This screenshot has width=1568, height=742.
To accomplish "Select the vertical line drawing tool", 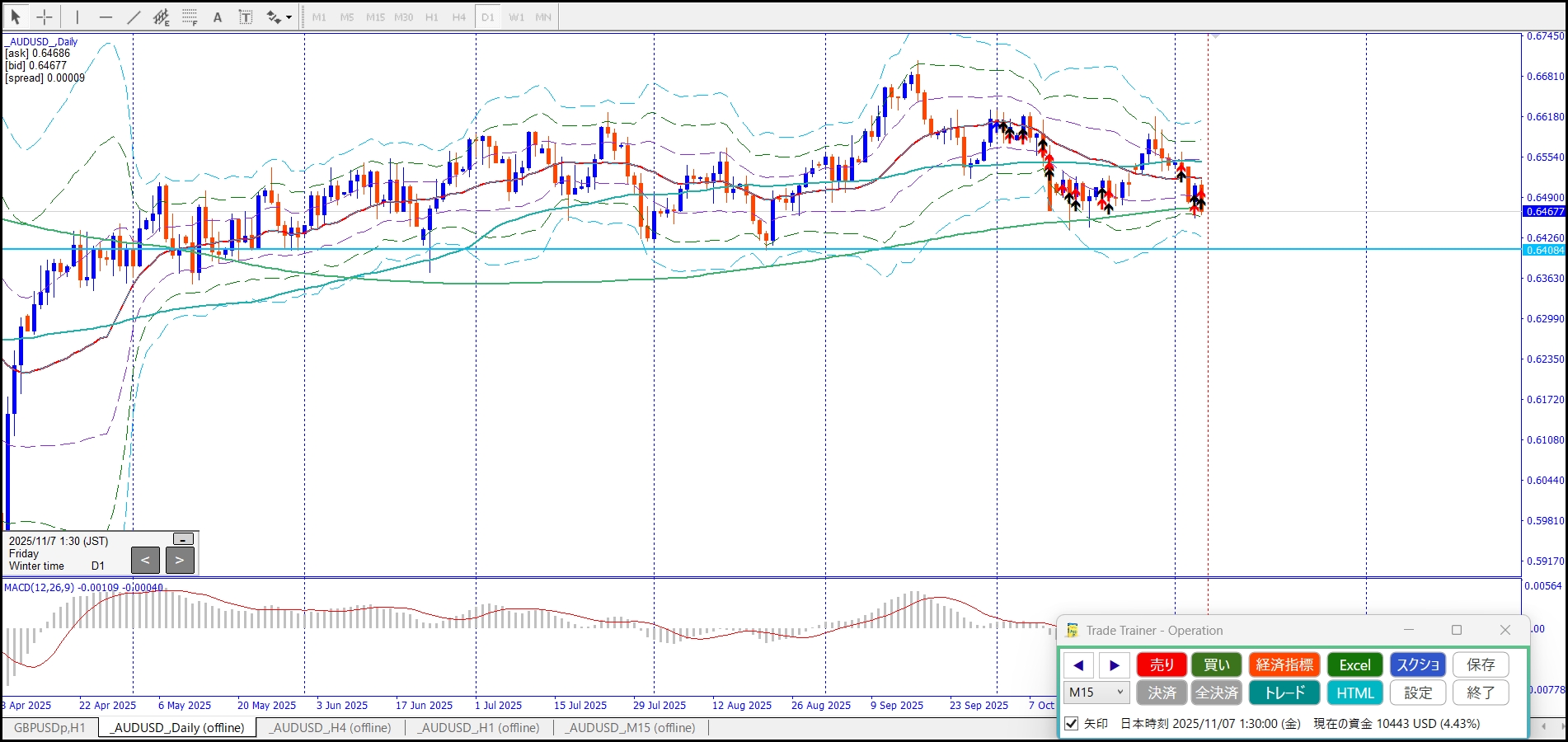I will [77, 16].
